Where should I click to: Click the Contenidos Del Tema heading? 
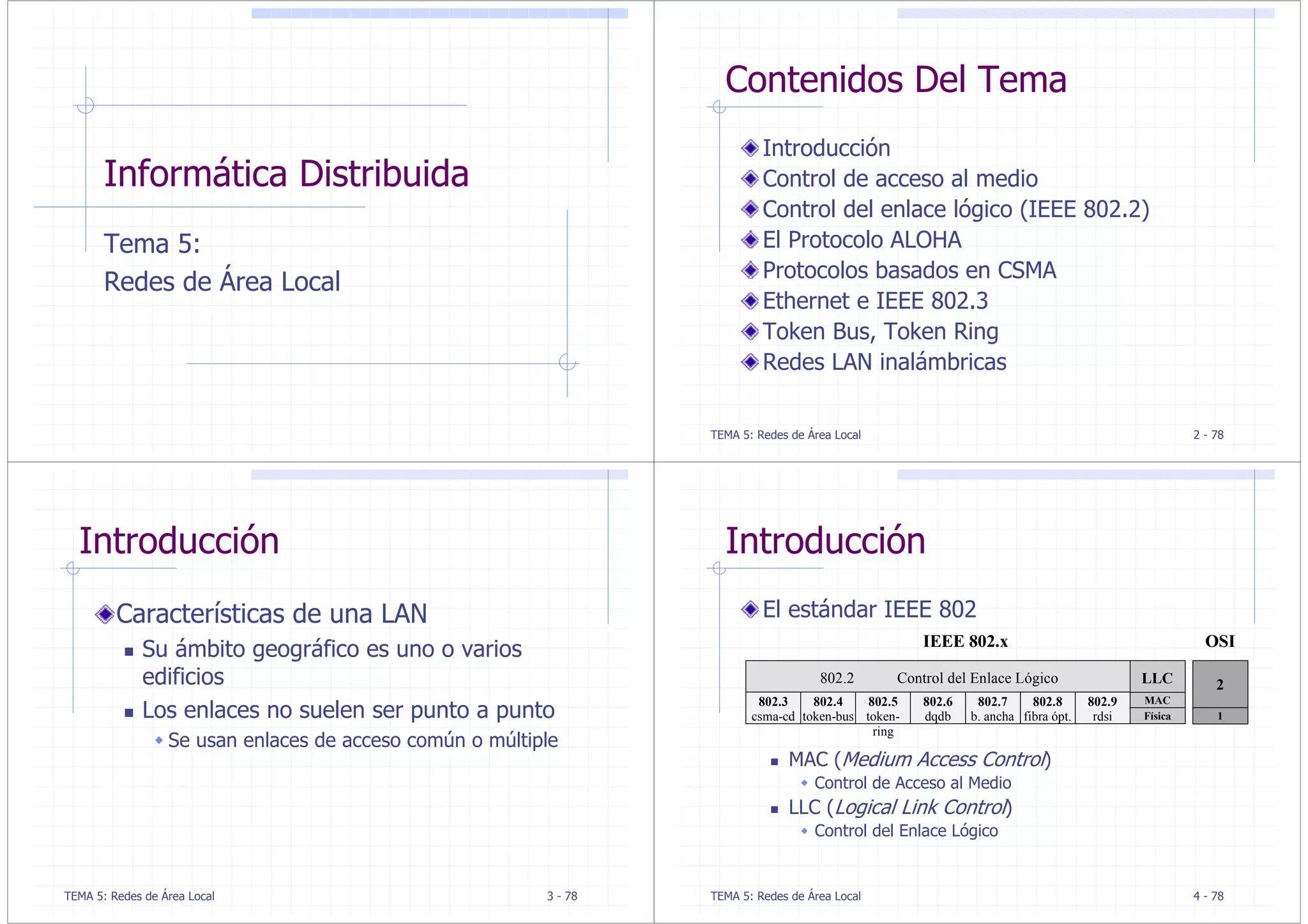pos(895,80)
